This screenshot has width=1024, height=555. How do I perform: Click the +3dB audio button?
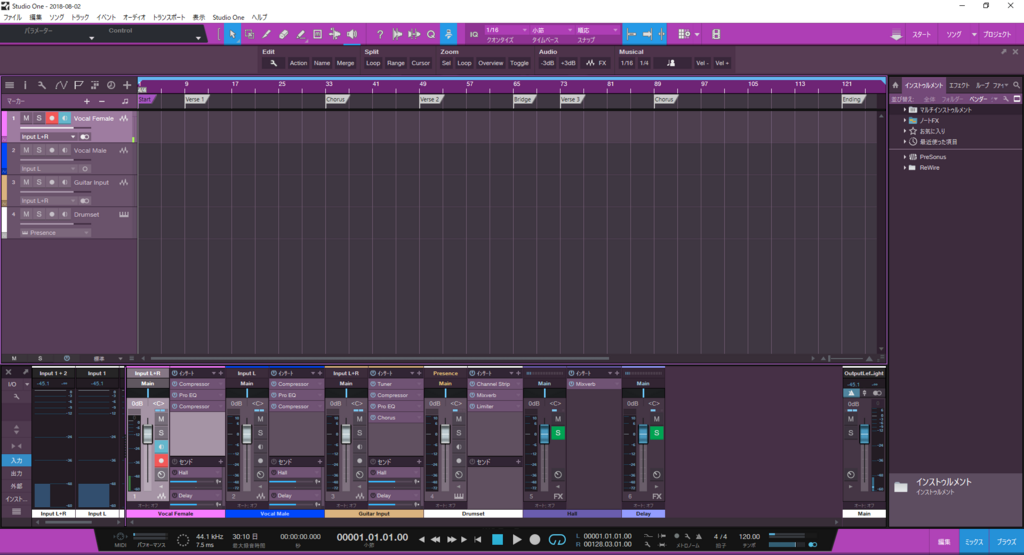[568, 63]
